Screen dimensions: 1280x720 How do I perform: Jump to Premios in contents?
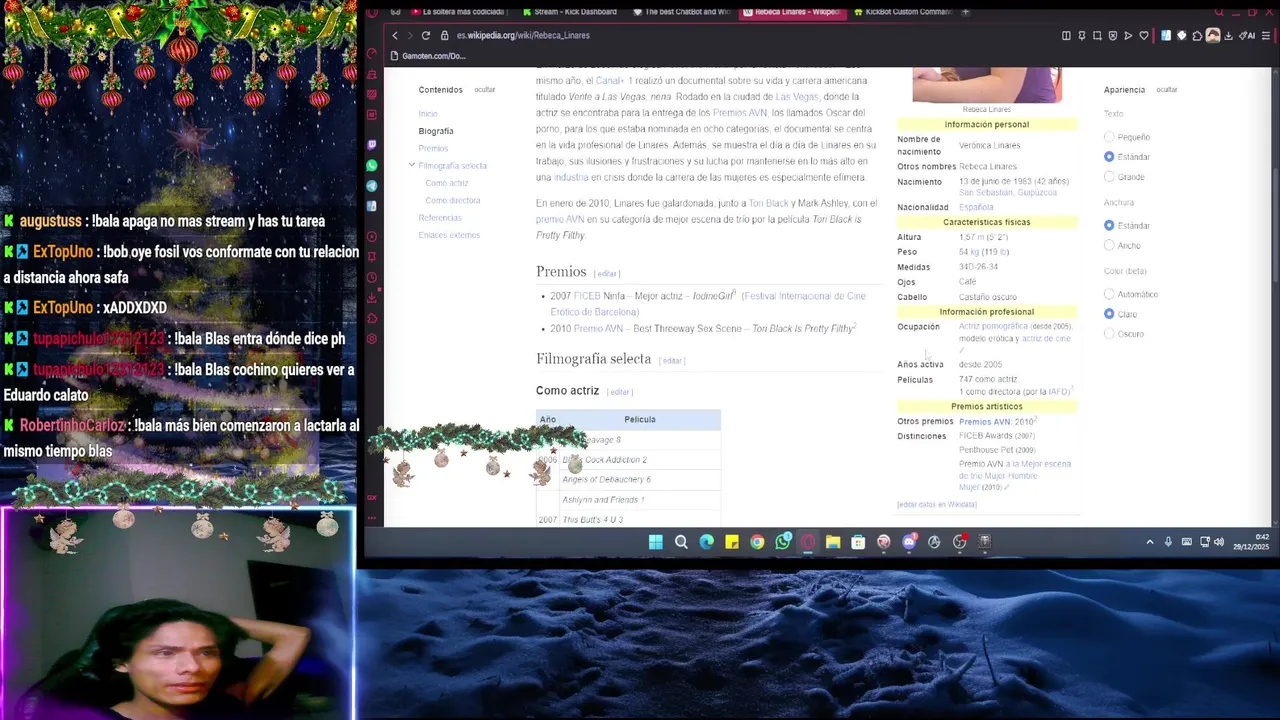433,148
